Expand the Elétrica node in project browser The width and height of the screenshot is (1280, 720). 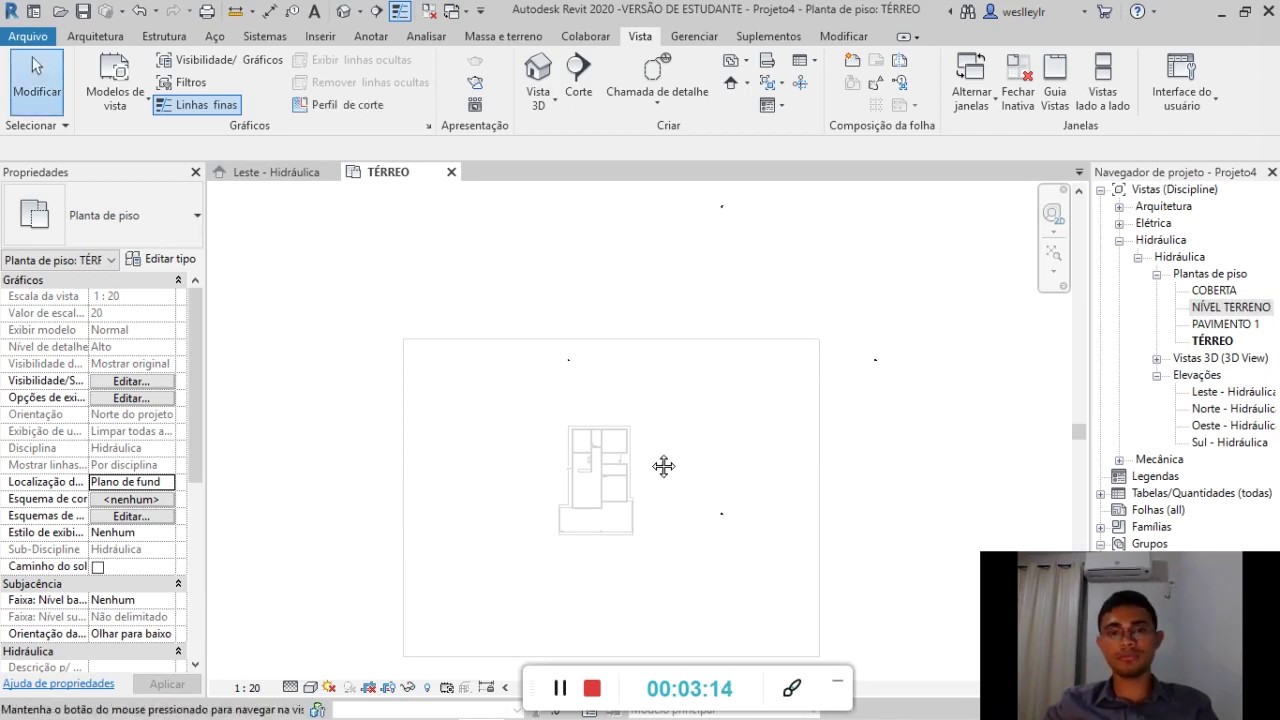coord(1119,224)
